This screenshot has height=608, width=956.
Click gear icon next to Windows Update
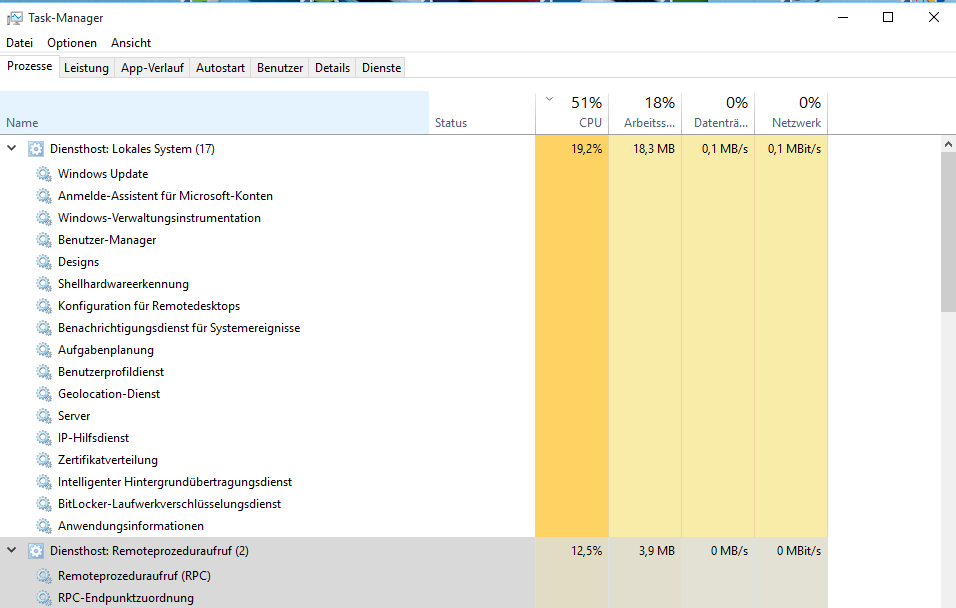pyautogui.click(x=43, y=174)
